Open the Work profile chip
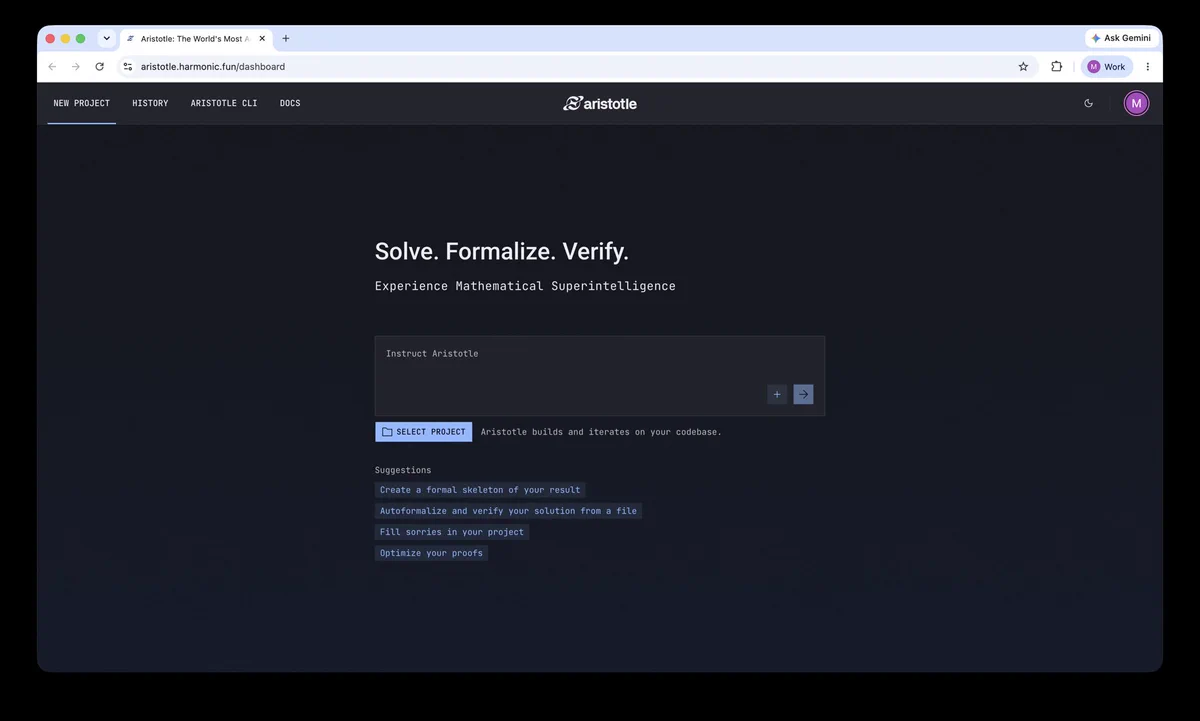Viewport: 1200px width, 721px height. tap(1107, 67)
